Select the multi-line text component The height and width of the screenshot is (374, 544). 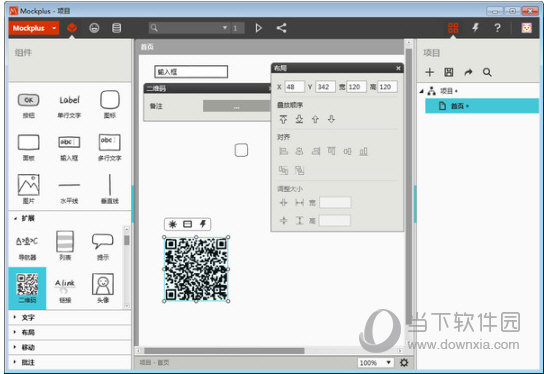coord(110,147)
